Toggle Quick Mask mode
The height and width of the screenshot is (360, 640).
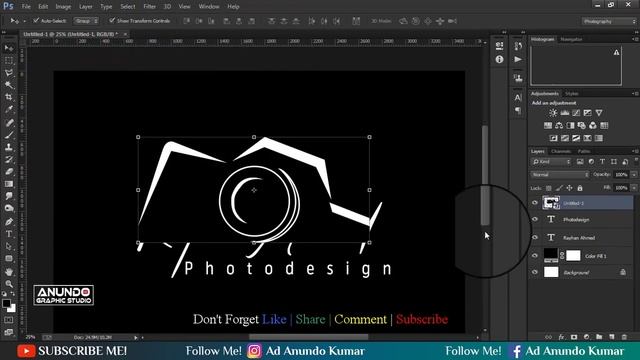tap(9, 320)
